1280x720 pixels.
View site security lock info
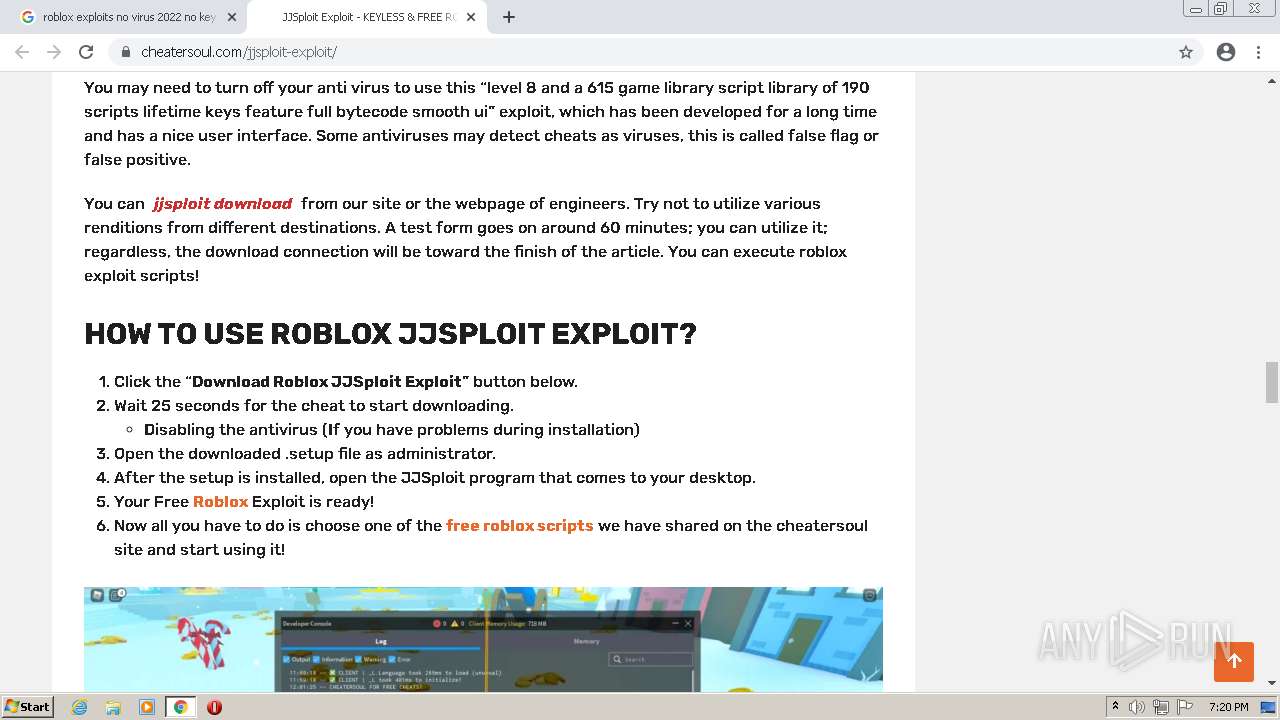[126, 52]
